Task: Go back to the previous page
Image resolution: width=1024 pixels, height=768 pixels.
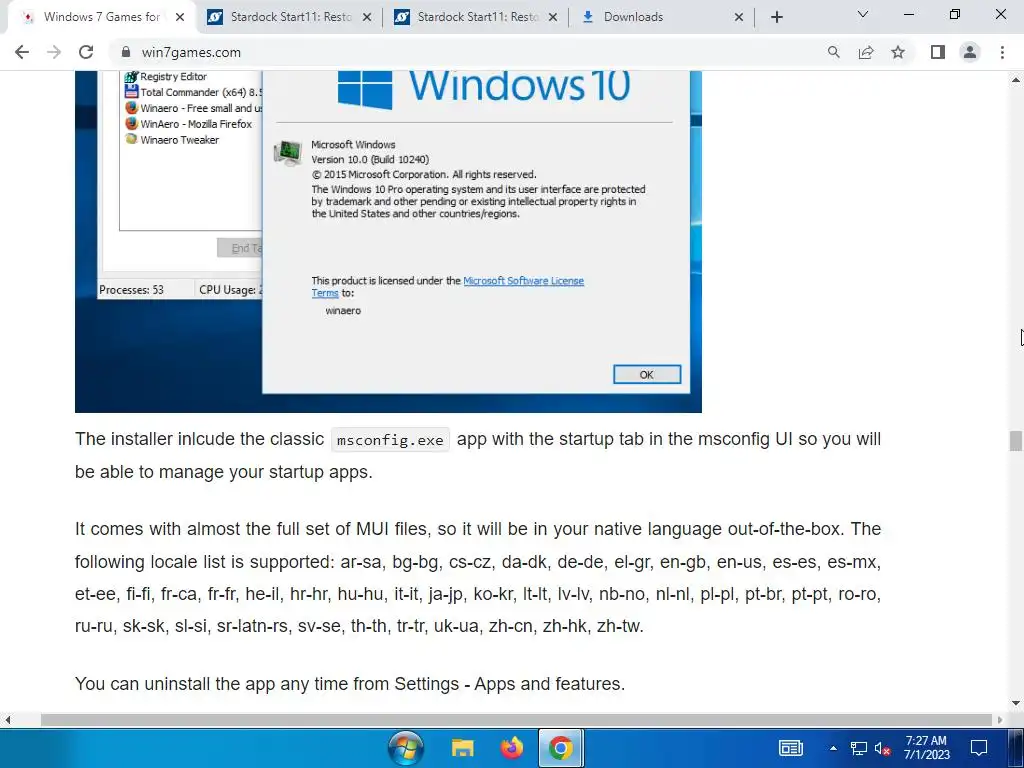Action: (22, 52)
